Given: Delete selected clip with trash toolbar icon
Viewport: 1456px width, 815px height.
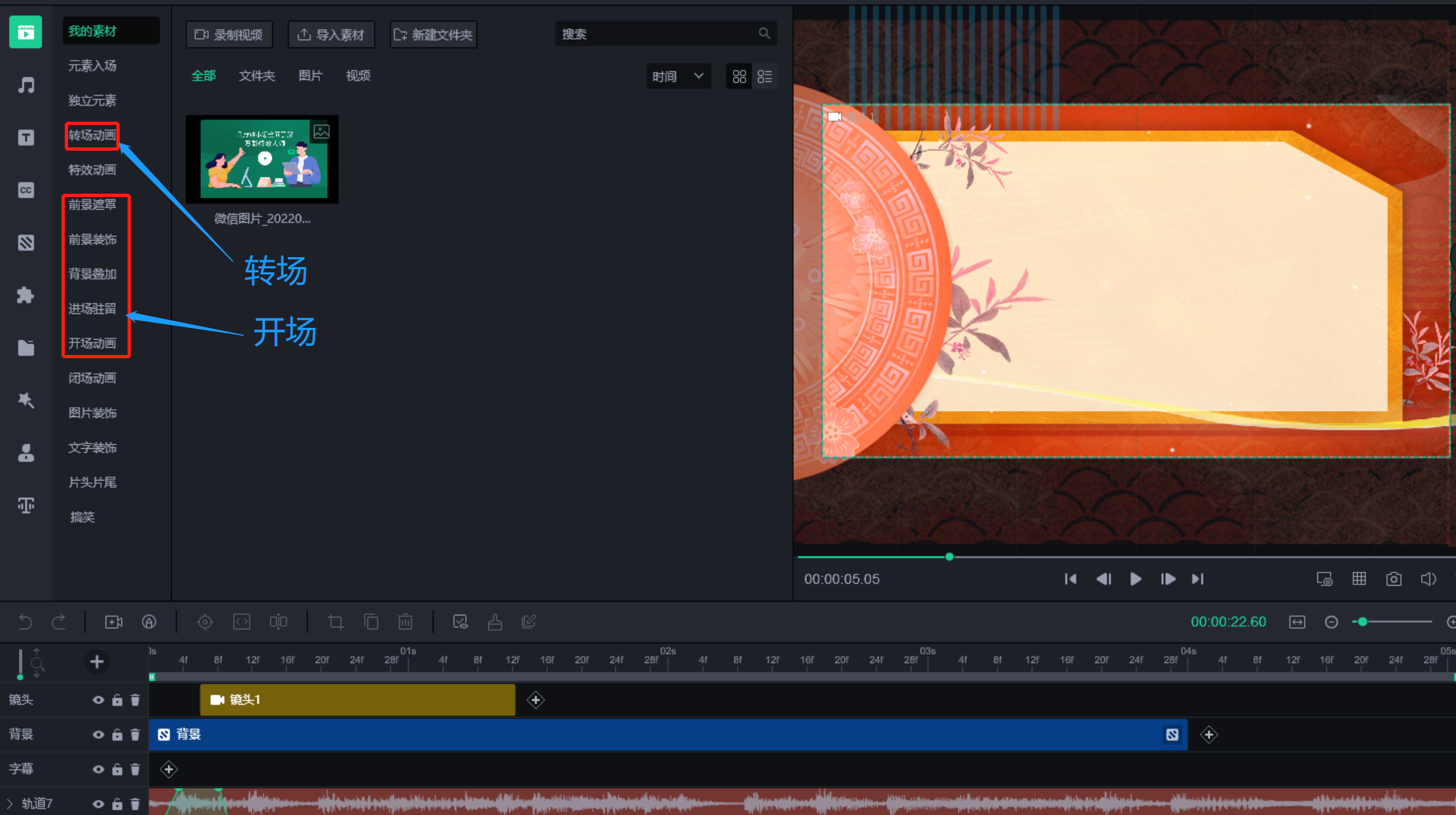Looking at the screenshot, I should click(x=406, y=622).
